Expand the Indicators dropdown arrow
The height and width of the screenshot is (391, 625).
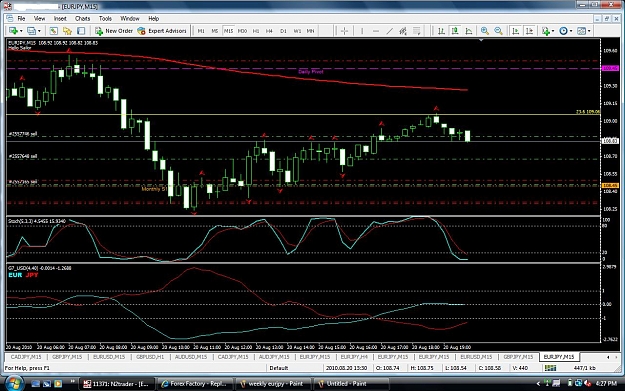[553, 31]
